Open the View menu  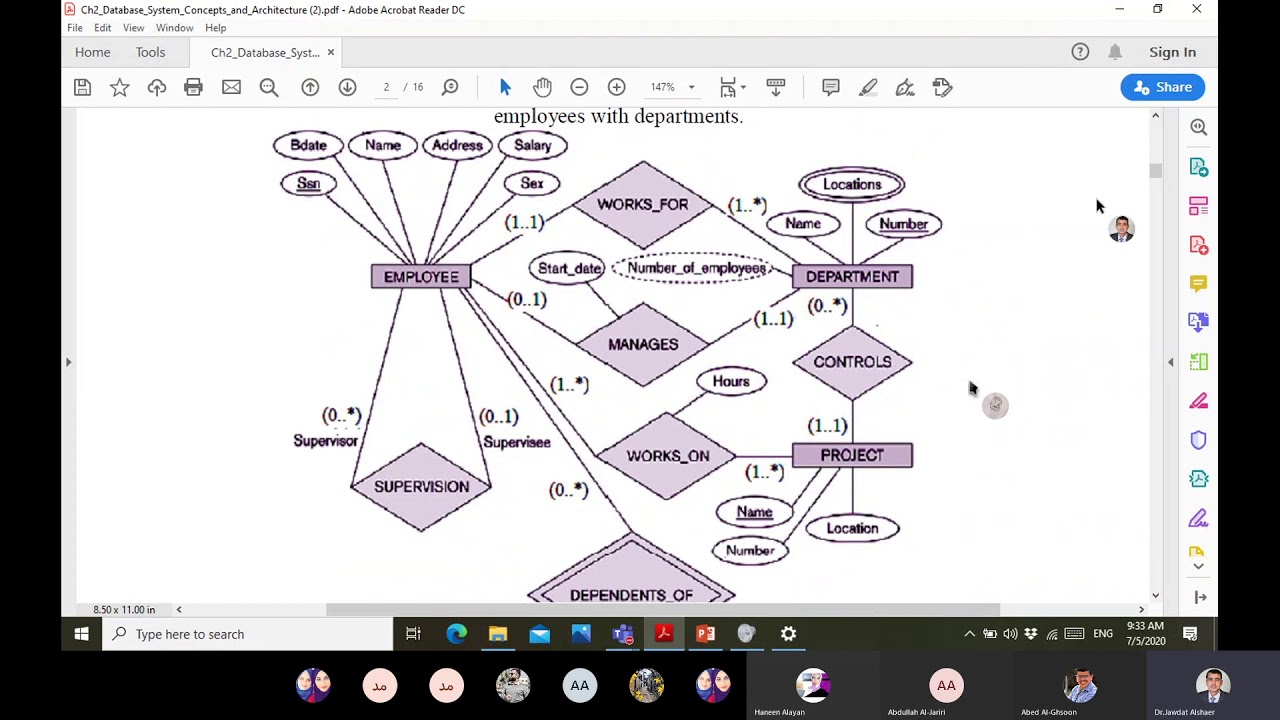(x=133, y=28)
